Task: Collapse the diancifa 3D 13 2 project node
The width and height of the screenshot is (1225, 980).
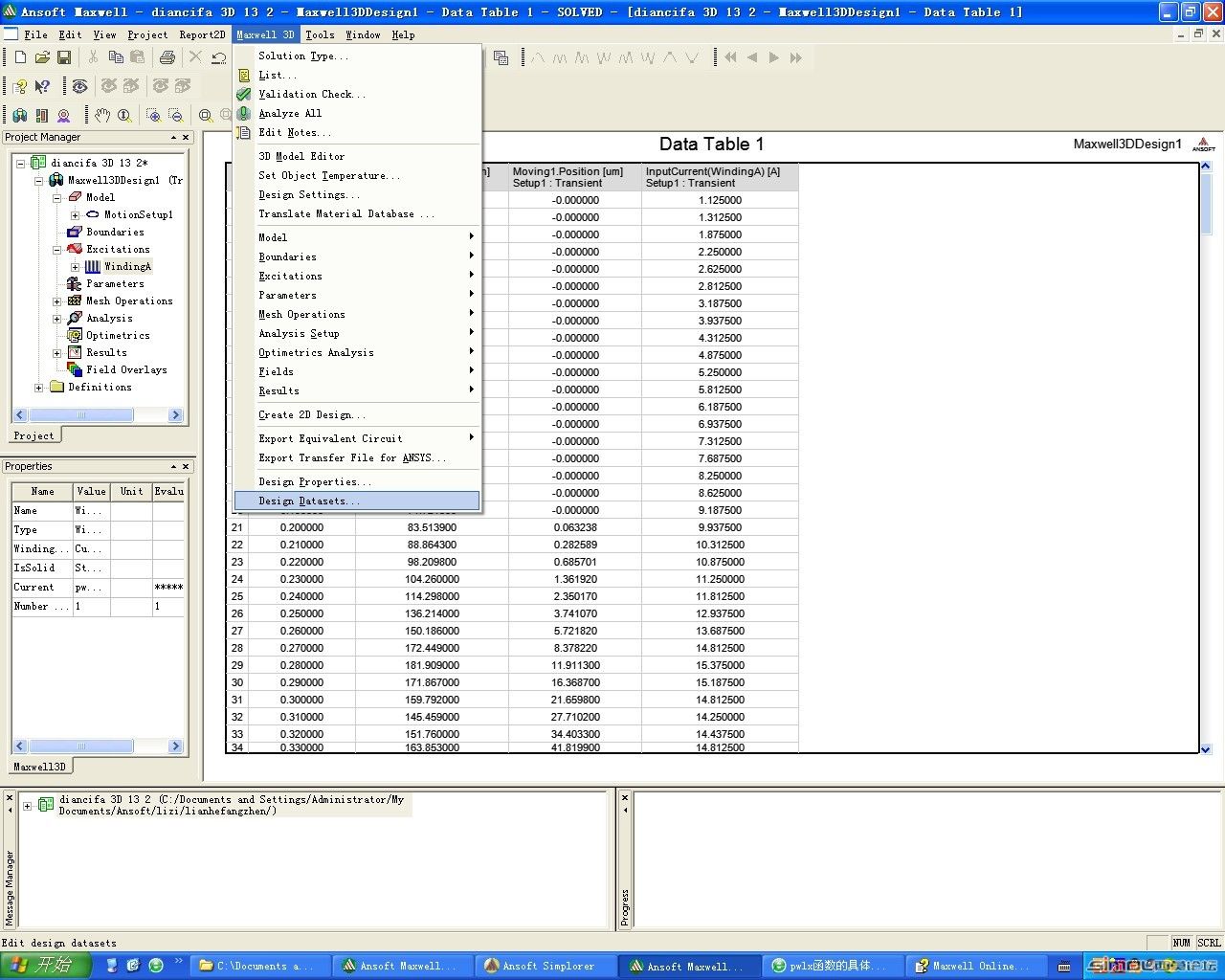Action: coord(20,164)
